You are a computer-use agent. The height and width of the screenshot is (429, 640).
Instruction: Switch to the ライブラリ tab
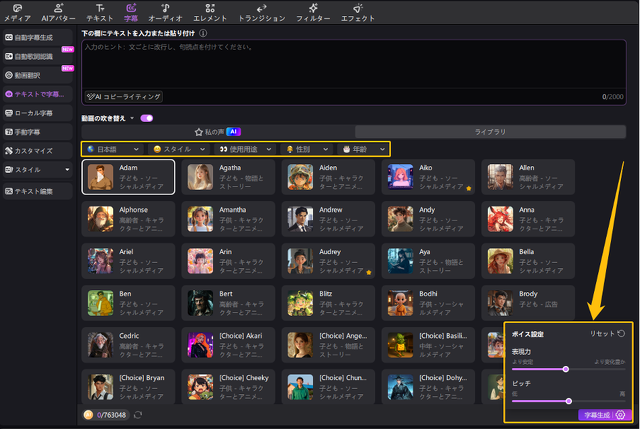click(490, 132)
